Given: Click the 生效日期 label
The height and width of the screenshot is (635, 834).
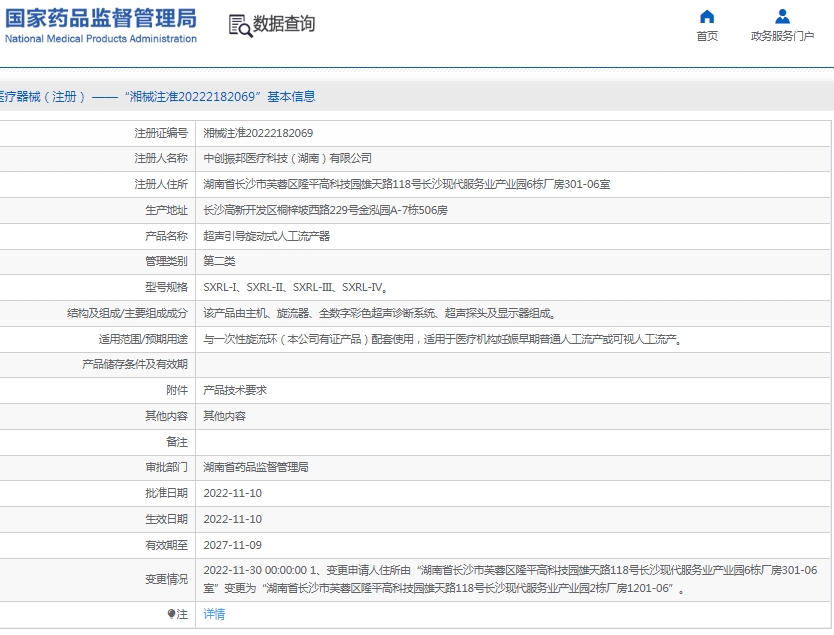Looking at the screenshot, I should [x=166, y=519].
